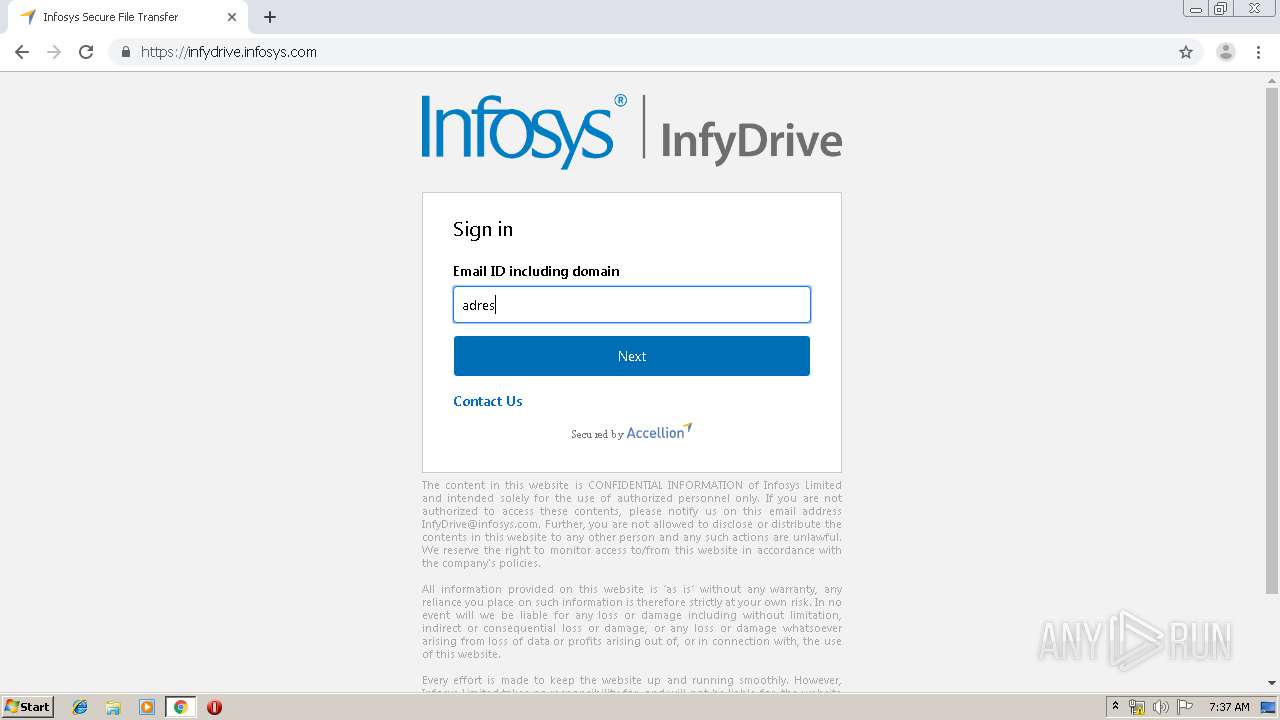Click the Action Center flag icon

tap(1185, 707)
